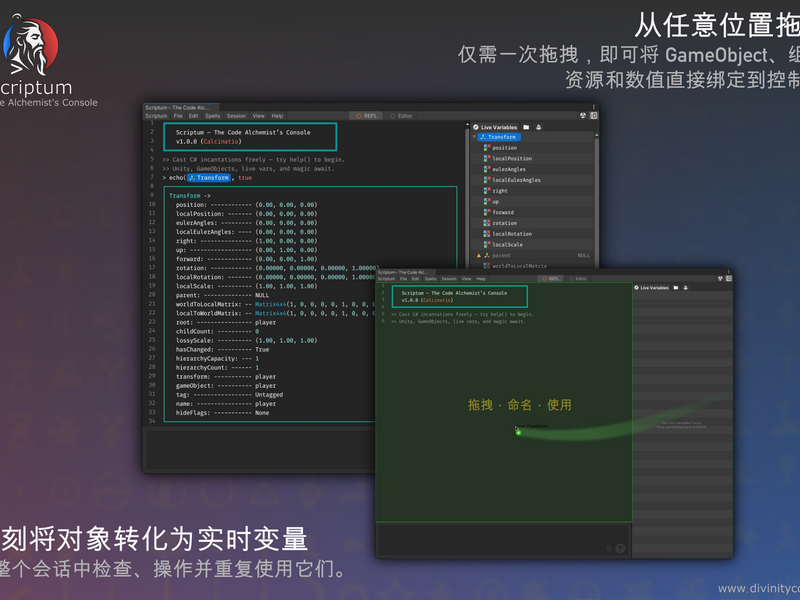The width and height of the screenshot is (800, 600).
Task: Open the folder tab beside Live Variables, back window
Action: [x=526, y=127]
